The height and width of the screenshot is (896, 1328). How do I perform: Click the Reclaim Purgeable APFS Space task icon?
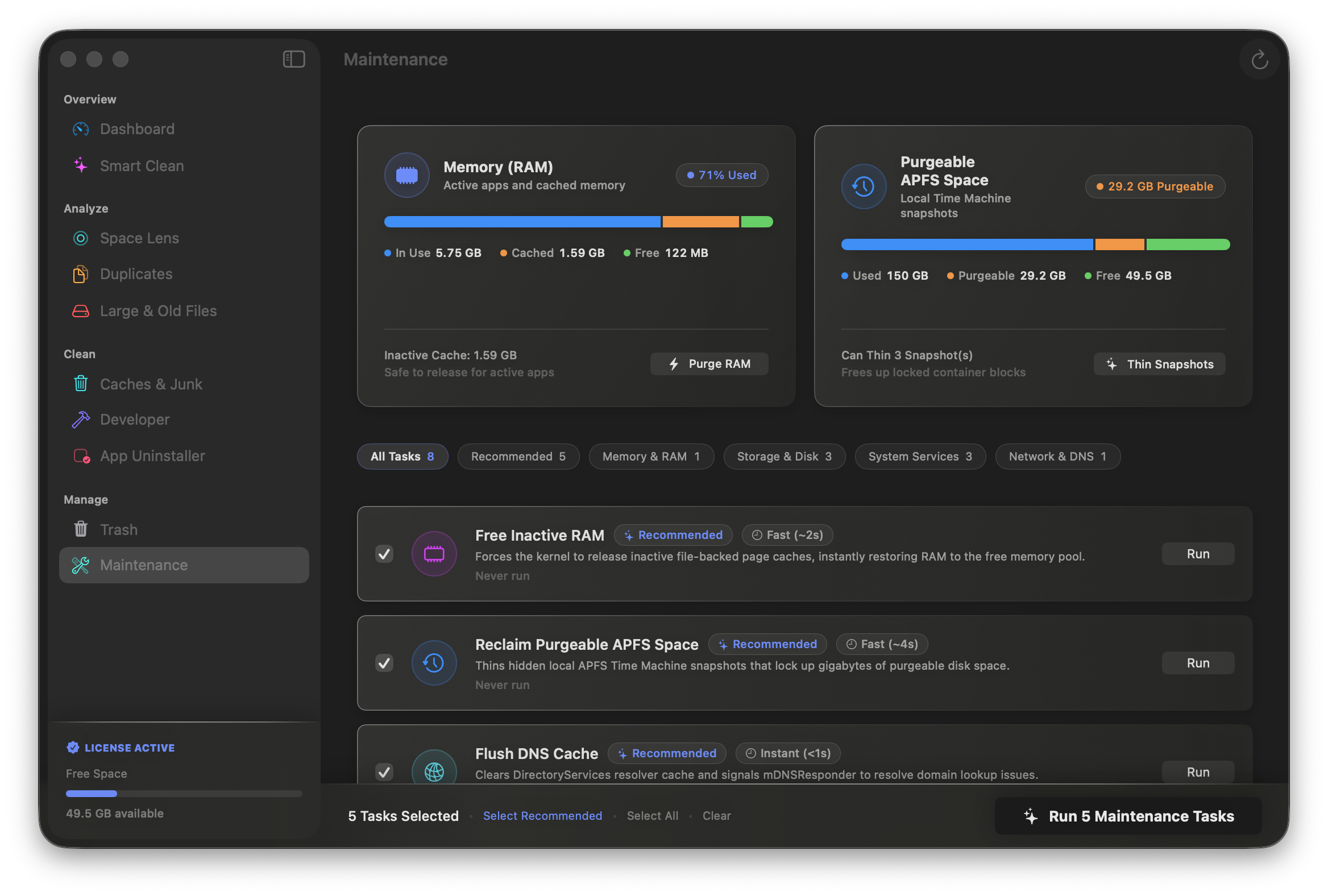coord(434,663)
